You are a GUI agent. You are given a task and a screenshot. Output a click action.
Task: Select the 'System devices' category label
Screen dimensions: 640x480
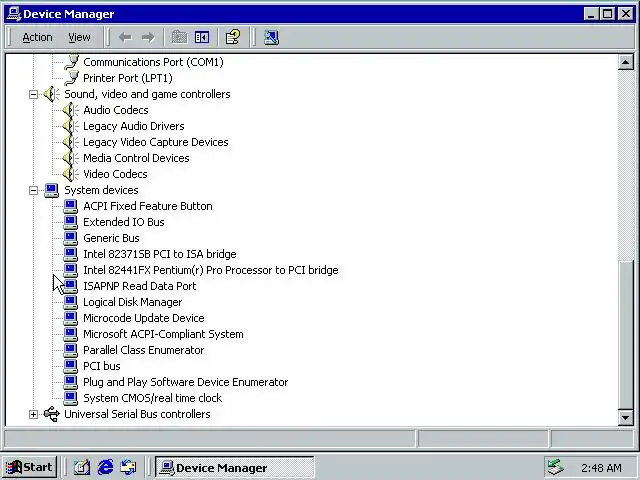pos(101,190)
